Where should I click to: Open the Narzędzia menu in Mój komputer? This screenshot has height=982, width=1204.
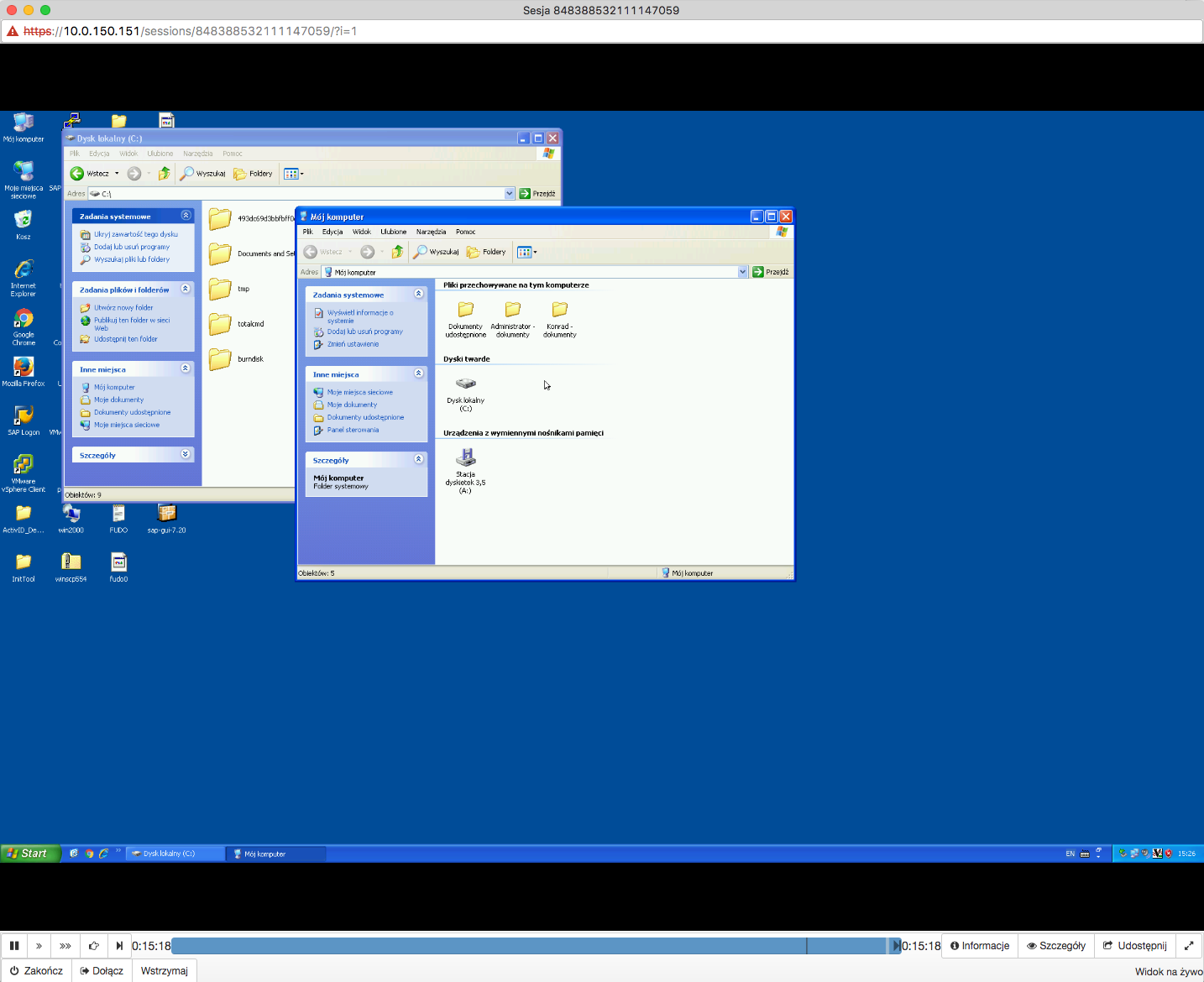click(x=431, y=232)
